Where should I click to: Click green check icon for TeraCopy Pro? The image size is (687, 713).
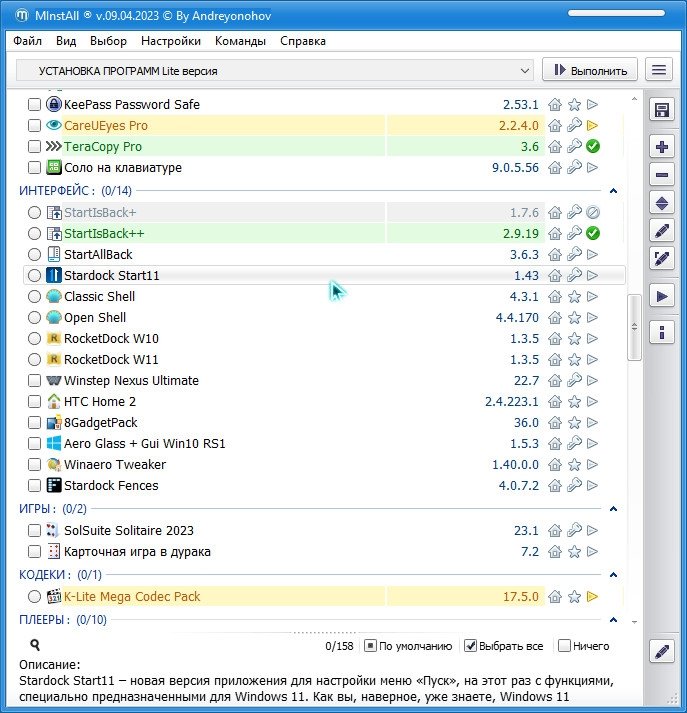click(592, 146)
